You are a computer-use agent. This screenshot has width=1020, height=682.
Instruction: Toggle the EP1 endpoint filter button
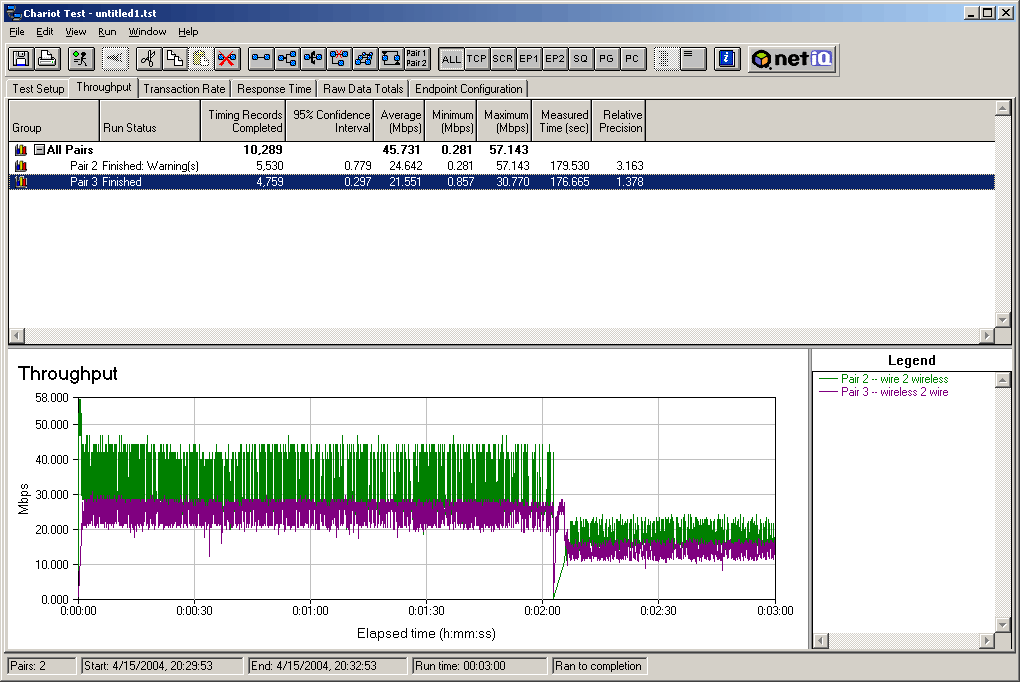pyautogui.click(x=528, y=59)
